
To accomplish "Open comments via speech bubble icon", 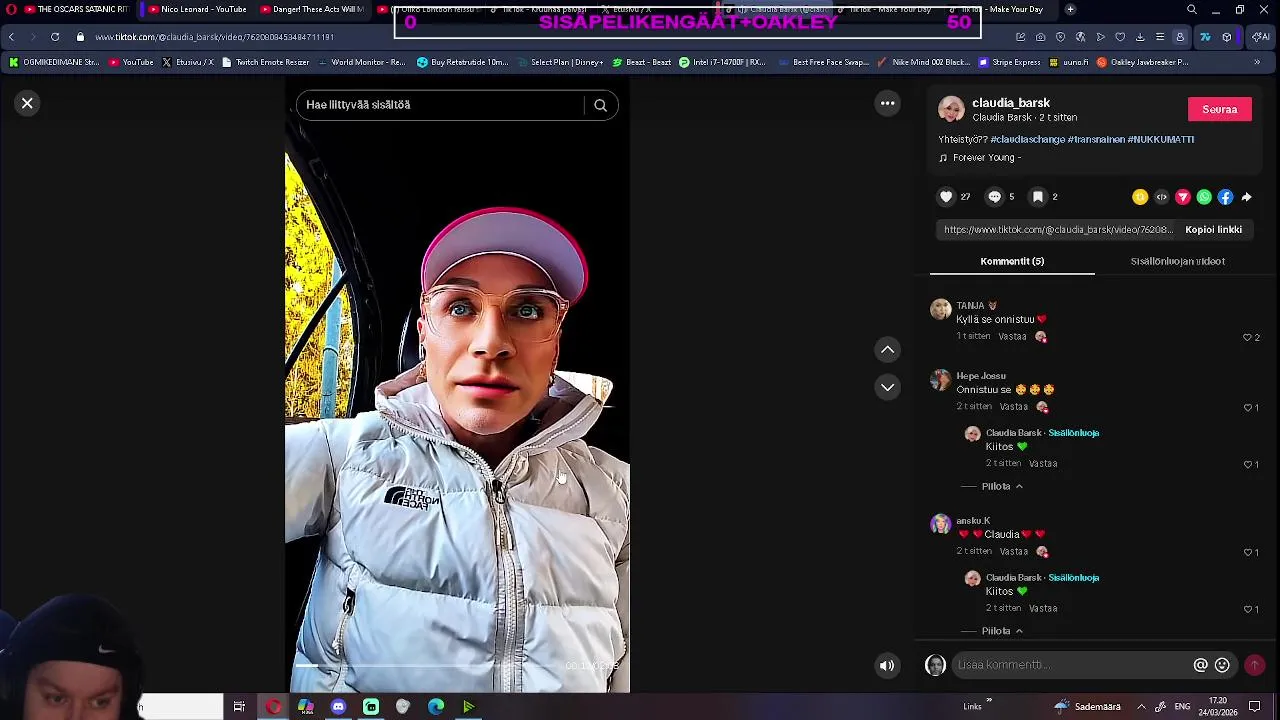I will coord(994,197).
